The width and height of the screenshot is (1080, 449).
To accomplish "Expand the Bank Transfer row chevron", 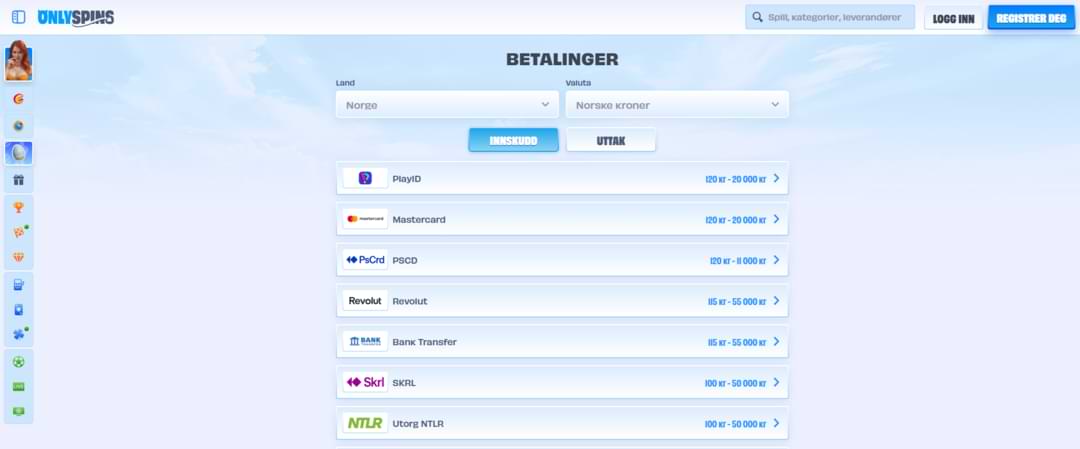I will click(776, 342).
